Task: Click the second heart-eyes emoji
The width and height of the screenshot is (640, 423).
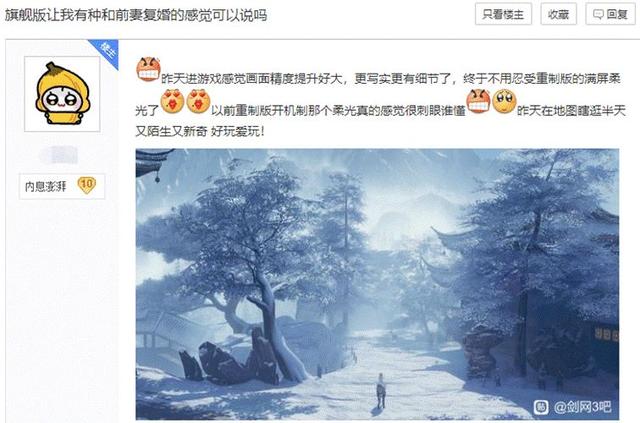Action: [198, 102]
